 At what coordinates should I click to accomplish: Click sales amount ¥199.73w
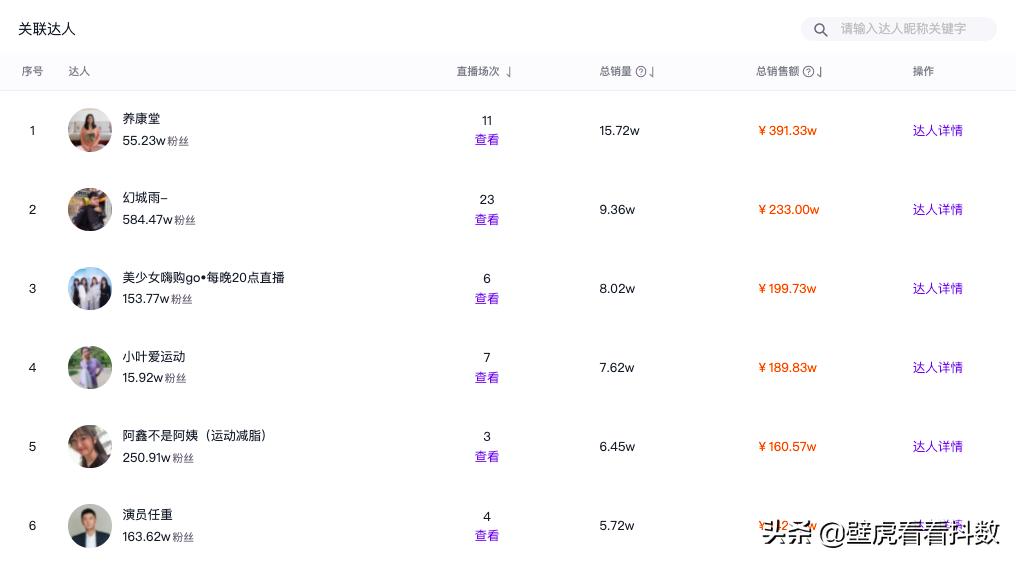click(787, 288)
